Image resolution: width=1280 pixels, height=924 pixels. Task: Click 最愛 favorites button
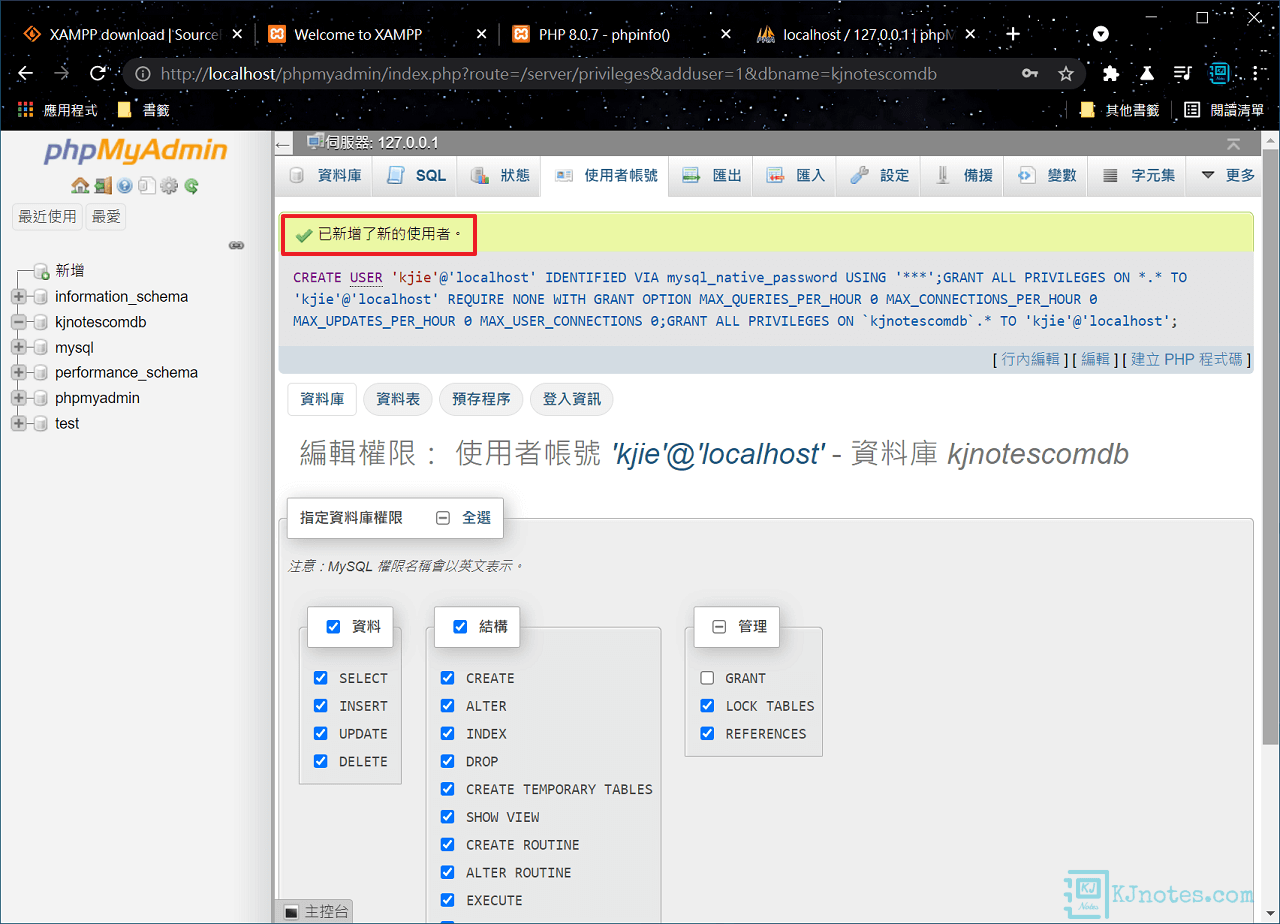point(106,217)
